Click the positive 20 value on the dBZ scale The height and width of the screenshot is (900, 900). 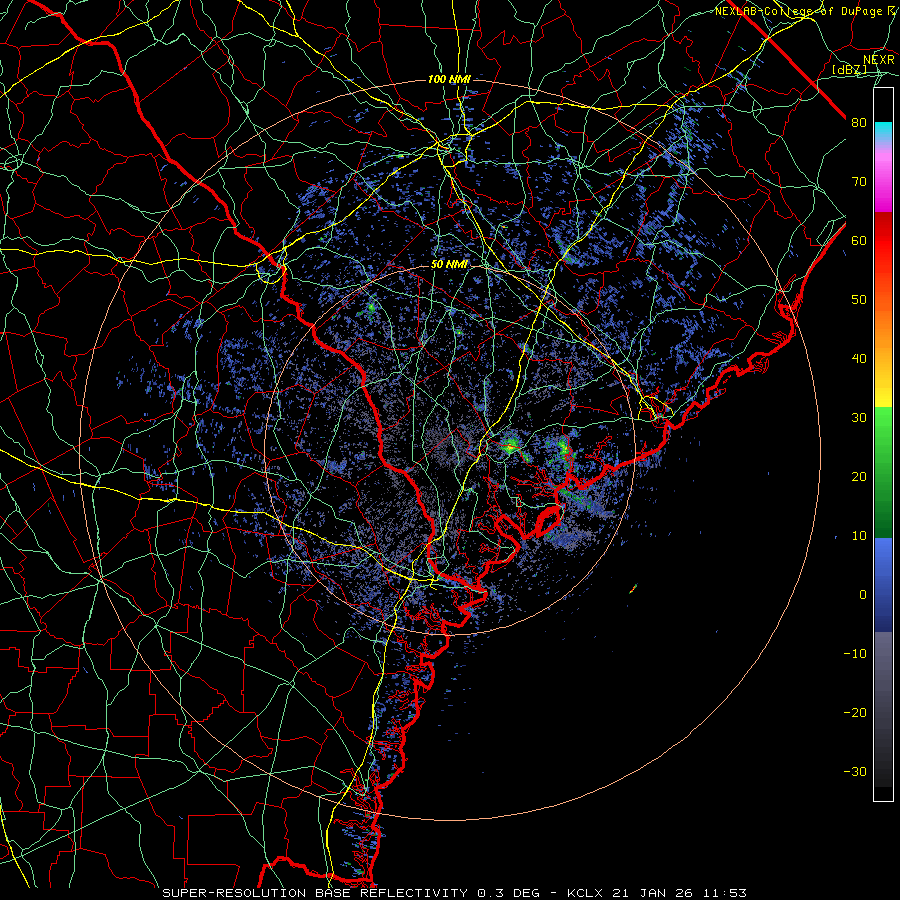(859, 476)
